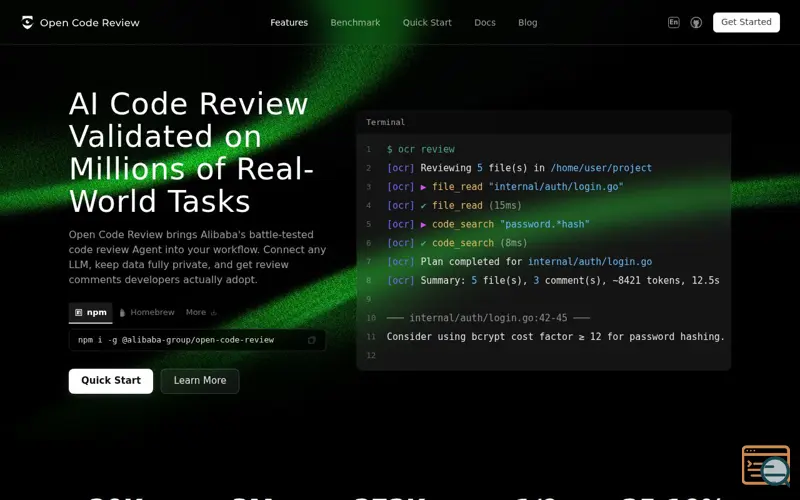Viewport: 800px width, 500px height.
Task: Click the /home/user/project path text
Action: 601,168
